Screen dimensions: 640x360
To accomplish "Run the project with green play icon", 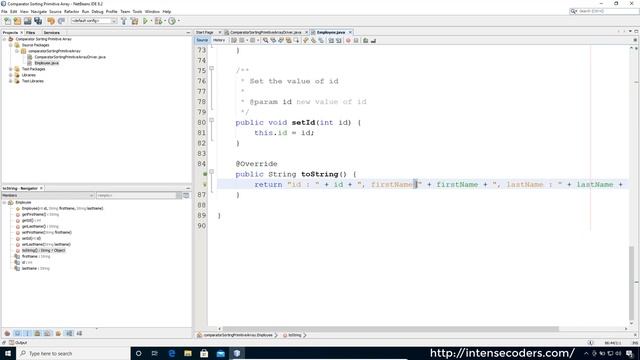I will (x=145, y=21).
